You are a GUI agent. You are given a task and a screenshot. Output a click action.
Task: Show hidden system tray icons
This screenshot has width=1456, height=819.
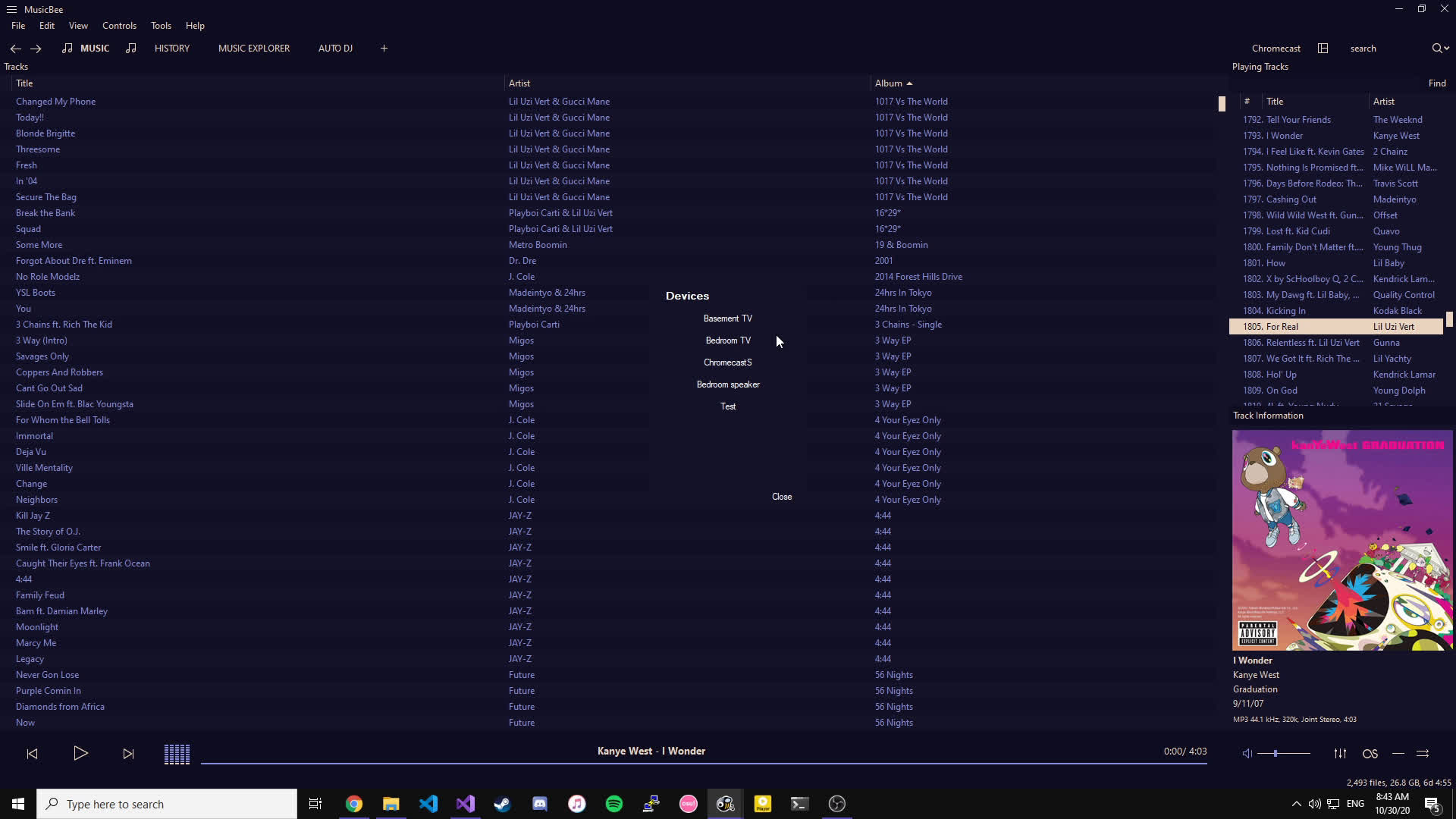click(x=1296, y=804)
